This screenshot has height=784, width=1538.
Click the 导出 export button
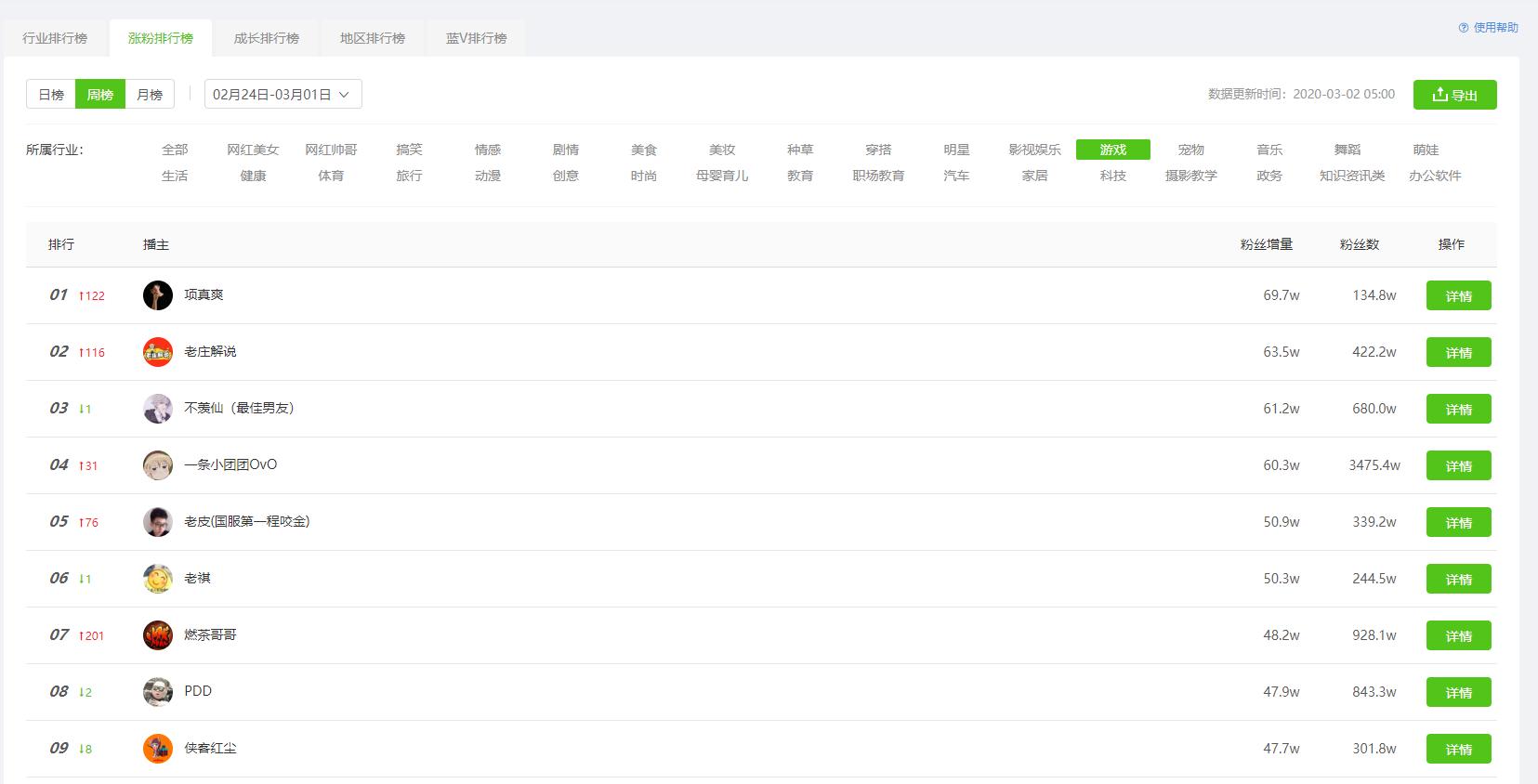pyautogui.click(x=1455, y=95)
